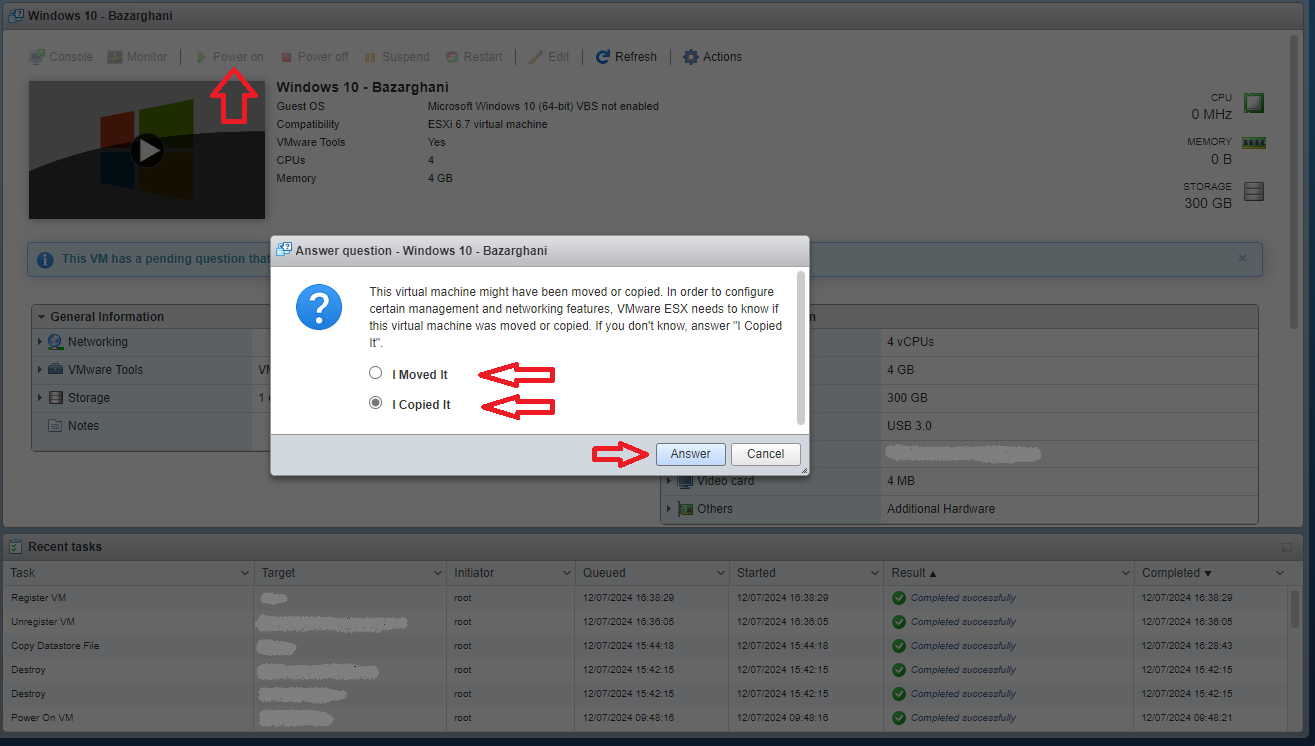Select the I Copied It radio option
The image size is (1315, 746).
[376, 403]
